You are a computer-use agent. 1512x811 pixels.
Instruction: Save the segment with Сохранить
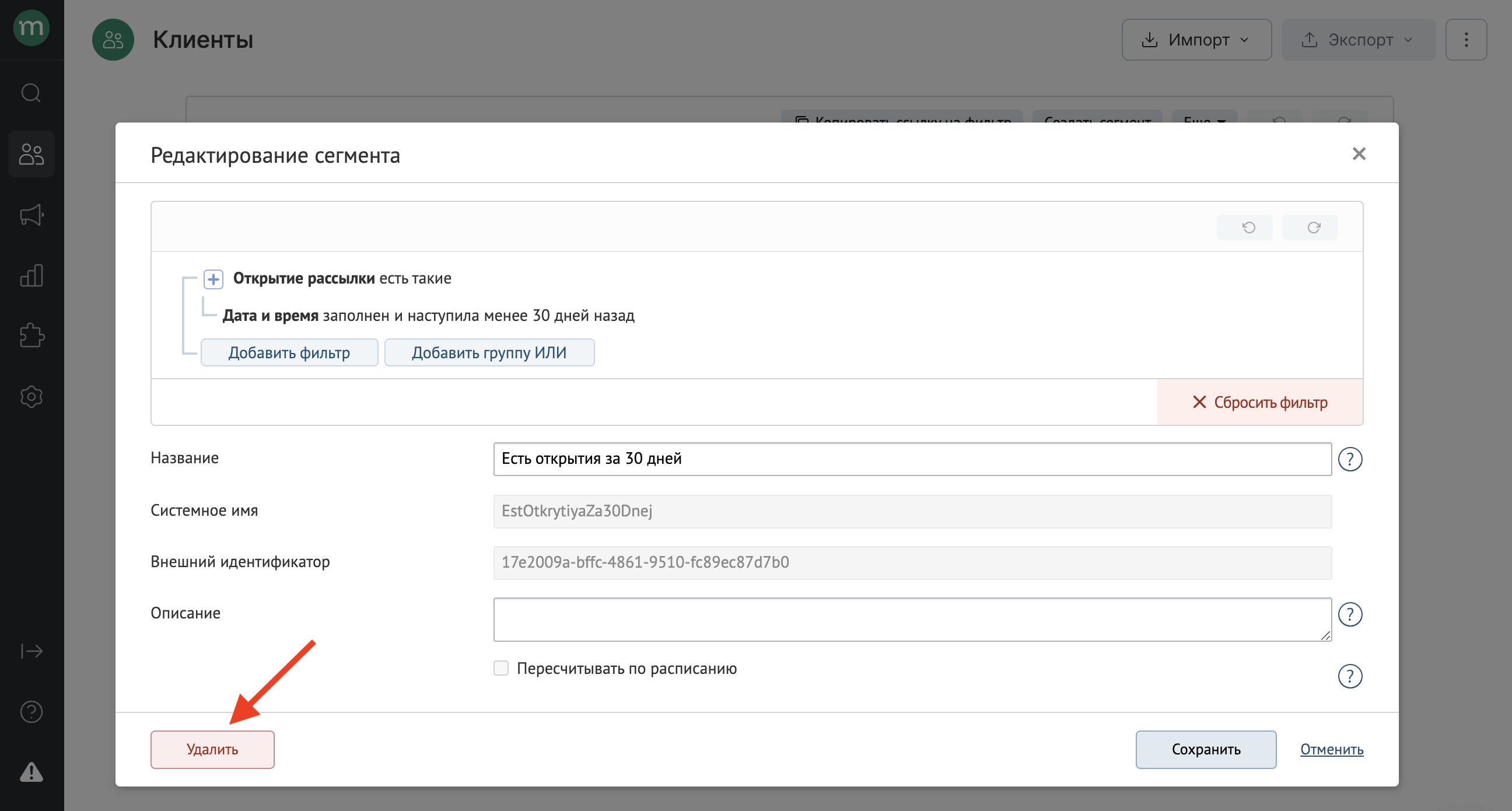[x=1206, y=749]
